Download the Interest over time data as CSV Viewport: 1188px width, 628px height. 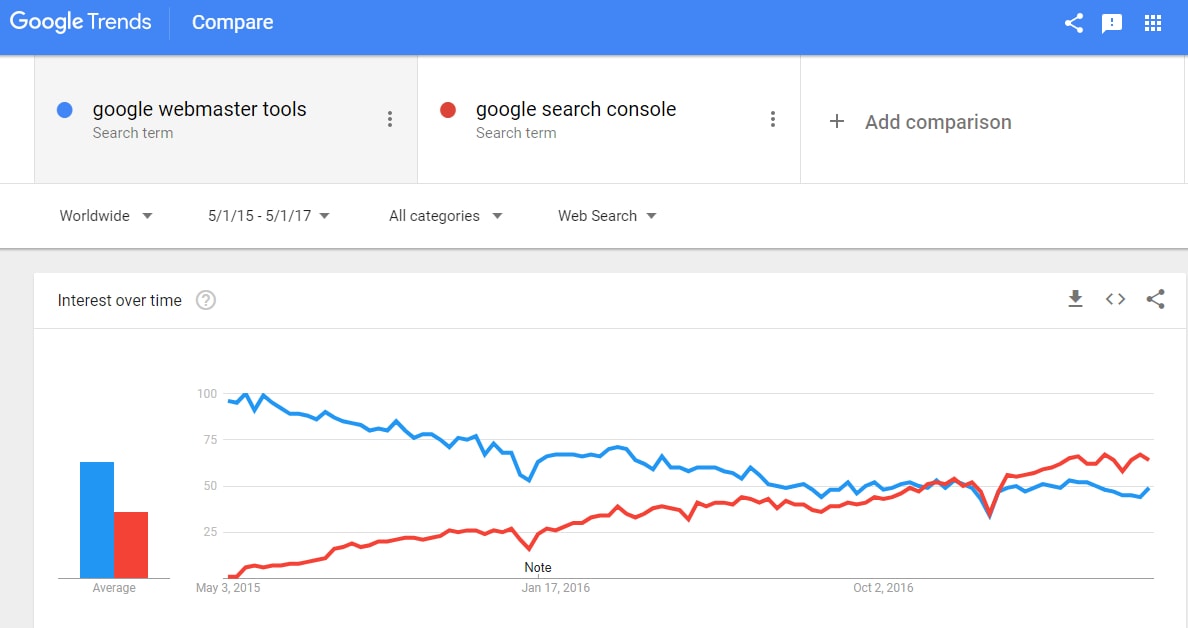click(1075, 299)
